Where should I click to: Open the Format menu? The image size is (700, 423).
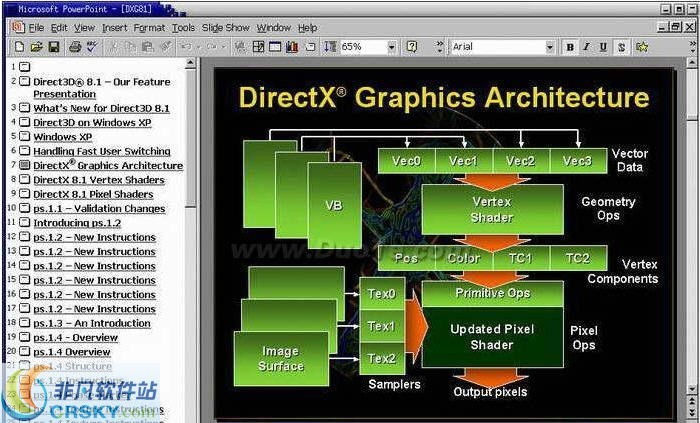149,28
